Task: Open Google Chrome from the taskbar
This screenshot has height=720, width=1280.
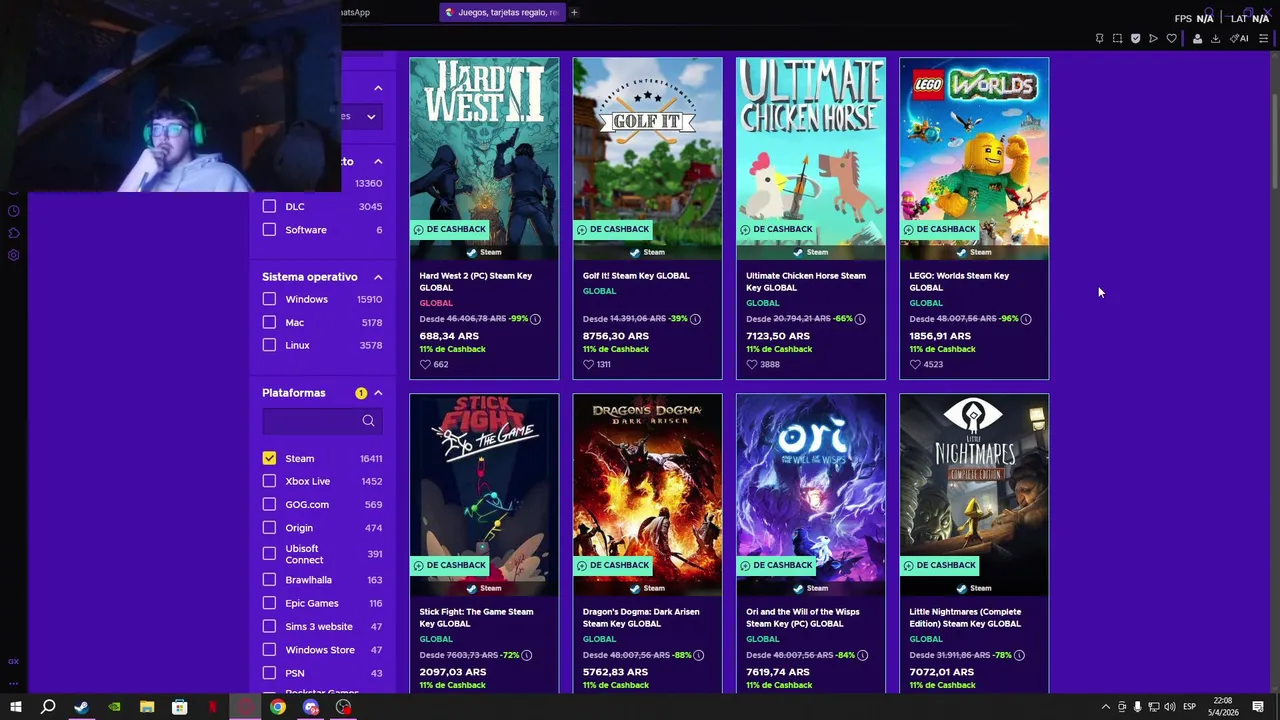Action: tap(277, 707)
